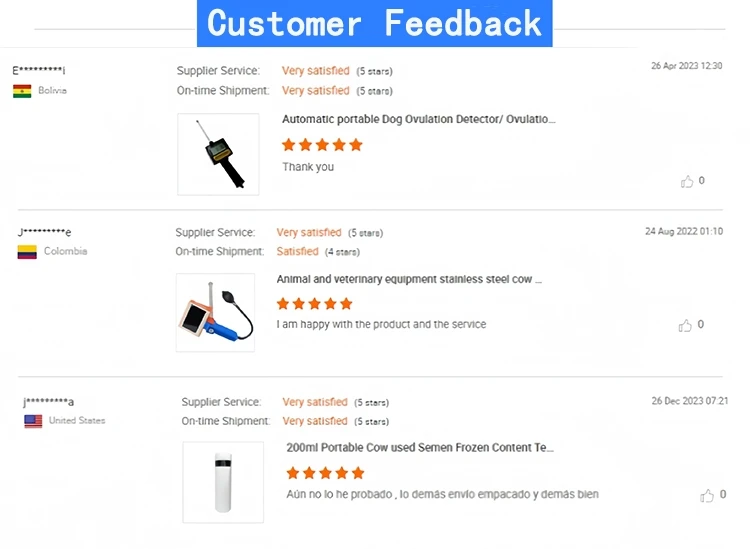
Task: Open Automatic portable Dog Ovulation Detector link
Action: click(x=418, y=119)
